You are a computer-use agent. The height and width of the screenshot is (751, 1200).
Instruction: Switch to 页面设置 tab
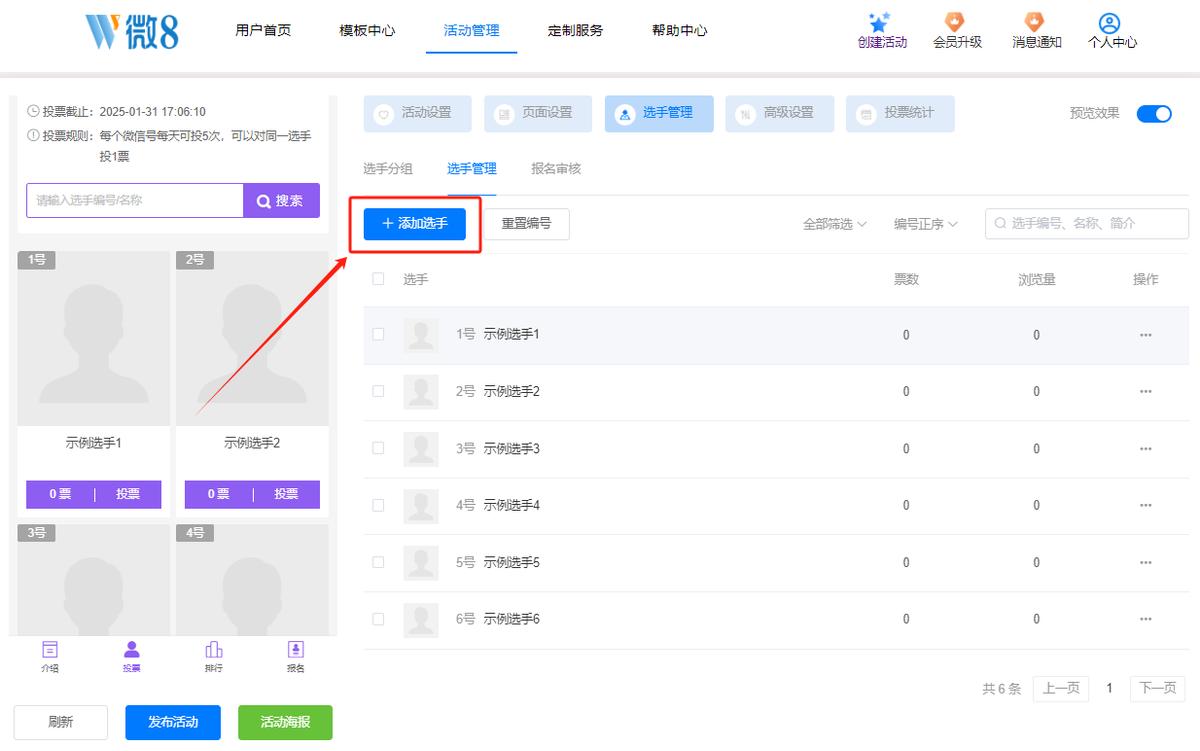(x=538, y=114)
